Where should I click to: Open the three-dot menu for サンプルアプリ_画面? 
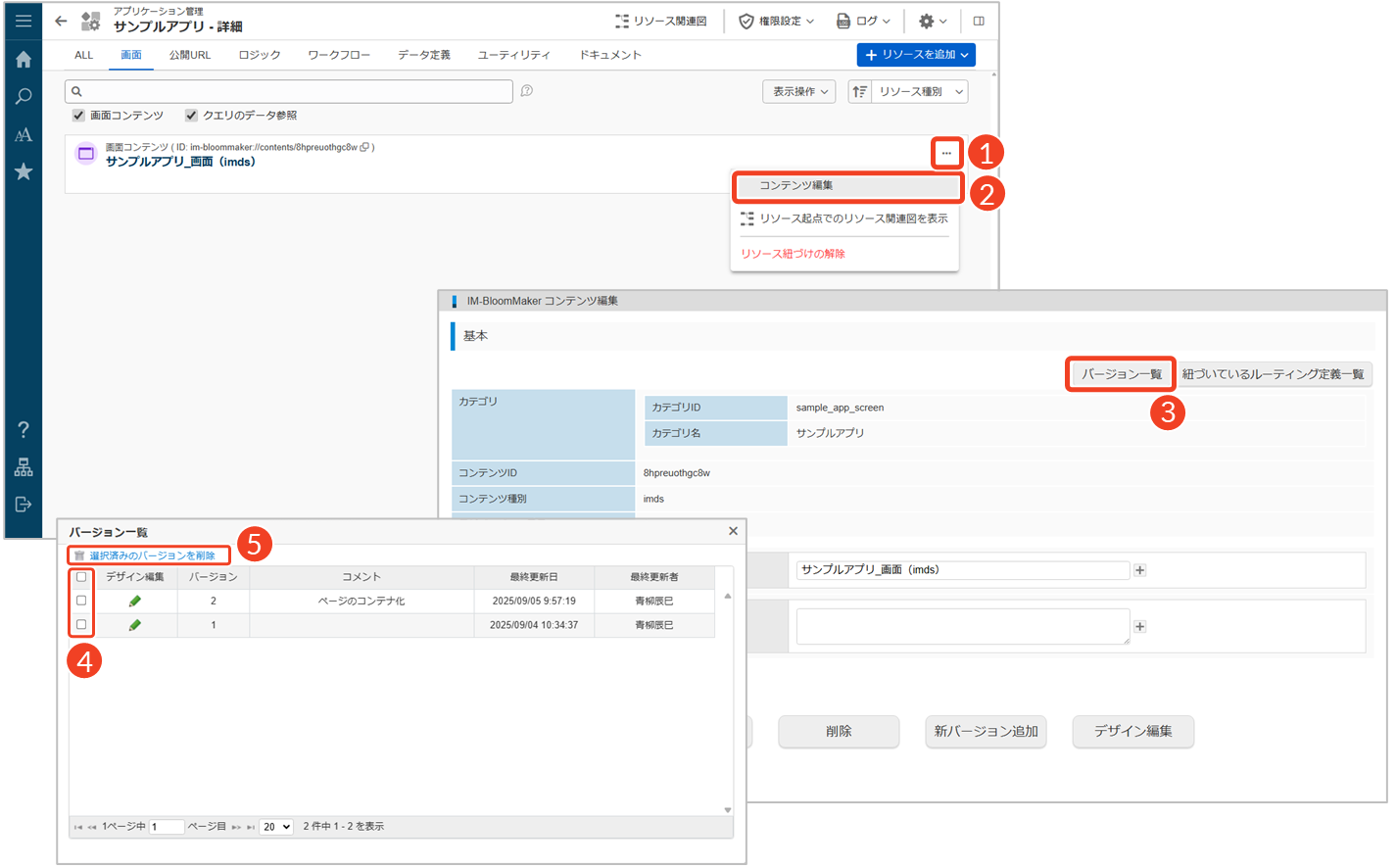[946, 153]
